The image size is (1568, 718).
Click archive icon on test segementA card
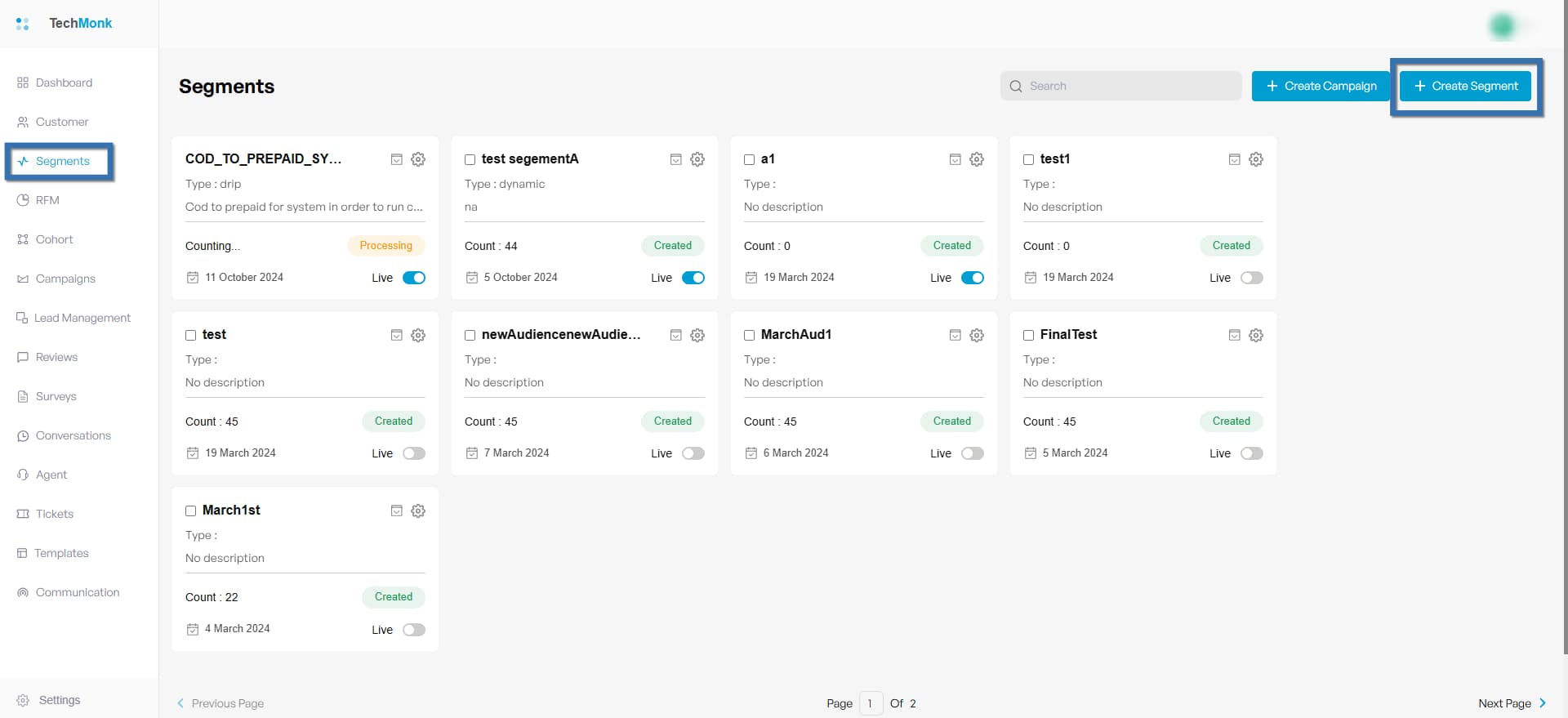pyautogui.click(x=676, y=159)
